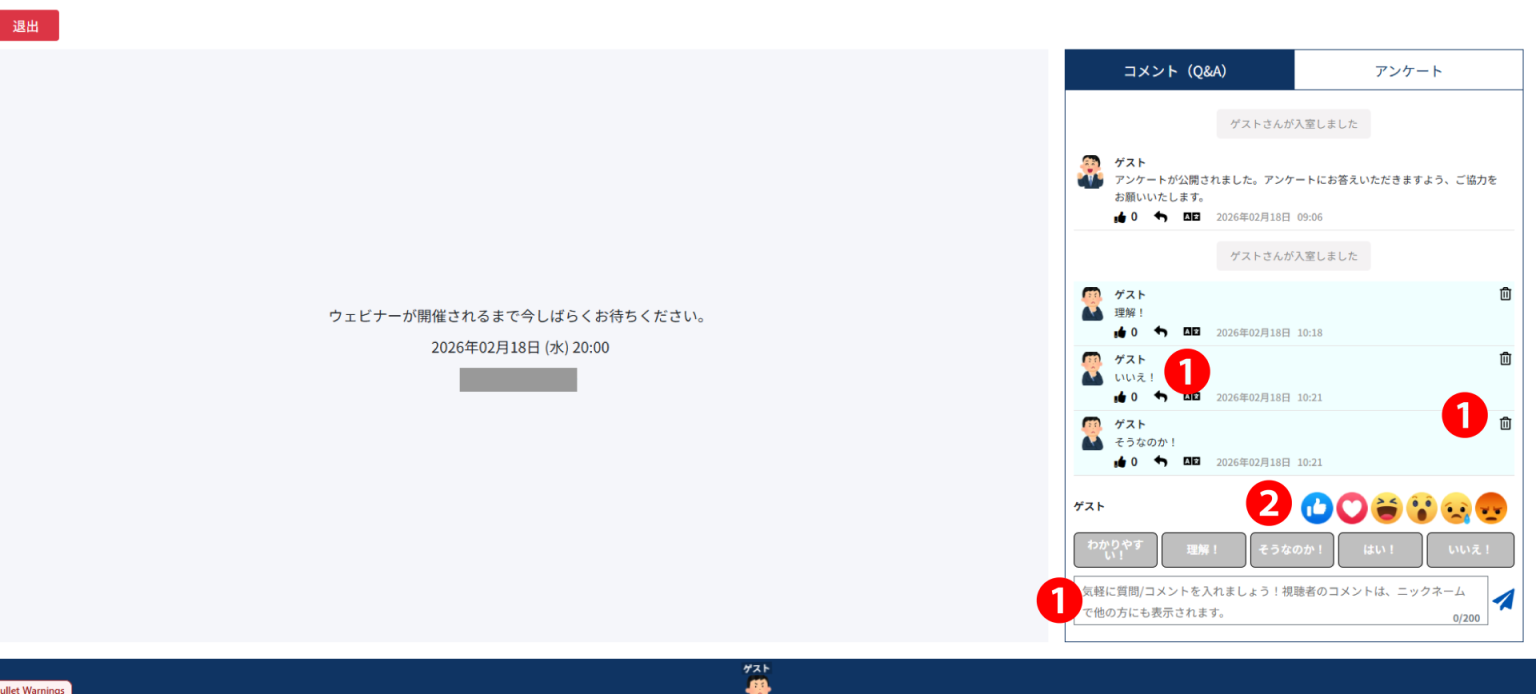Image resolution: width=1536 pixels, height=694 pixels.
Task: Send the red heart reaction
Action: [1352, 508]
